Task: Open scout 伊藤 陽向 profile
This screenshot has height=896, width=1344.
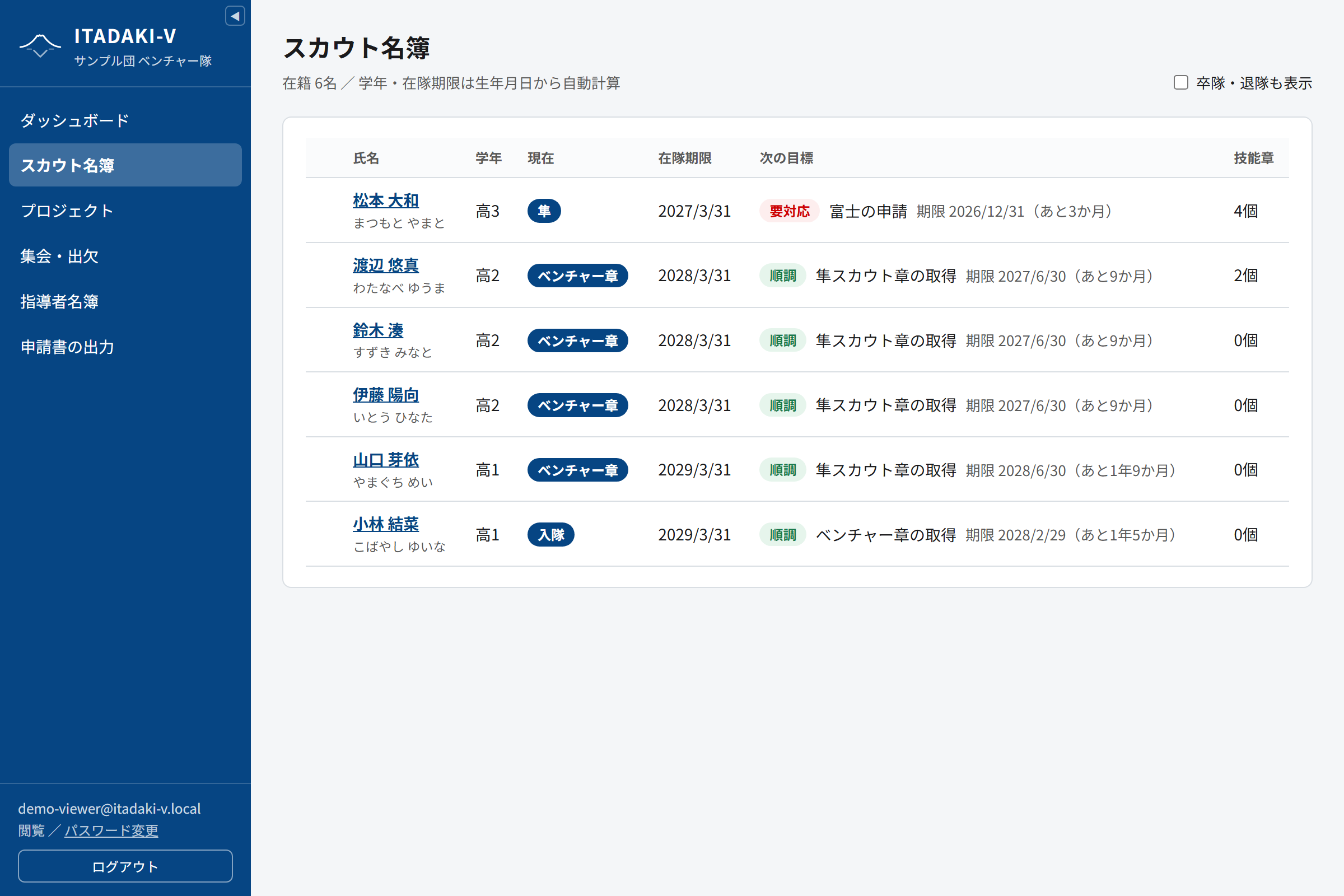Action: [x=386, y=395]
